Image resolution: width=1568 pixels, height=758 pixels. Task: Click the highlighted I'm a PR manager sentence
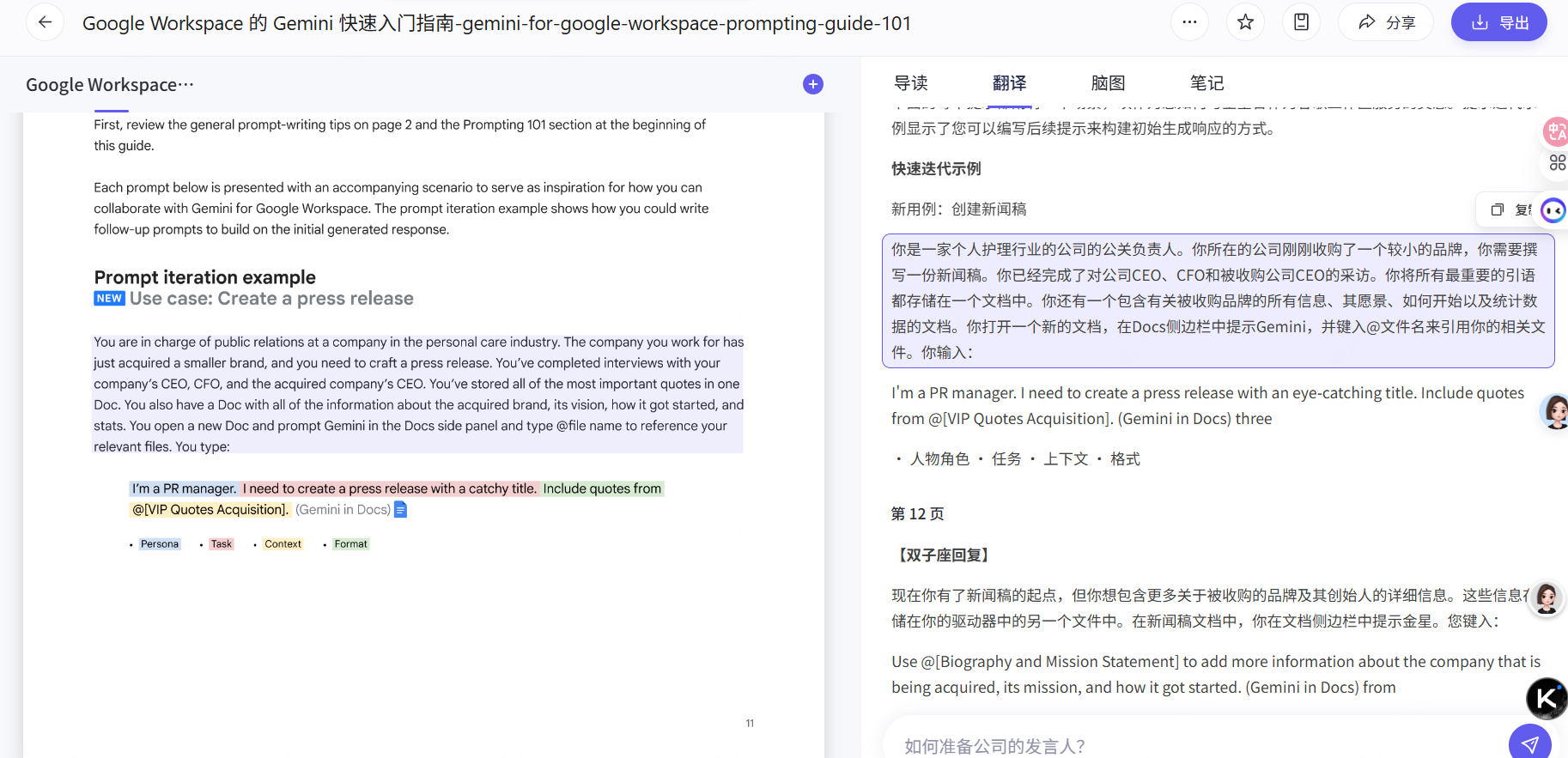click(184, 488)
